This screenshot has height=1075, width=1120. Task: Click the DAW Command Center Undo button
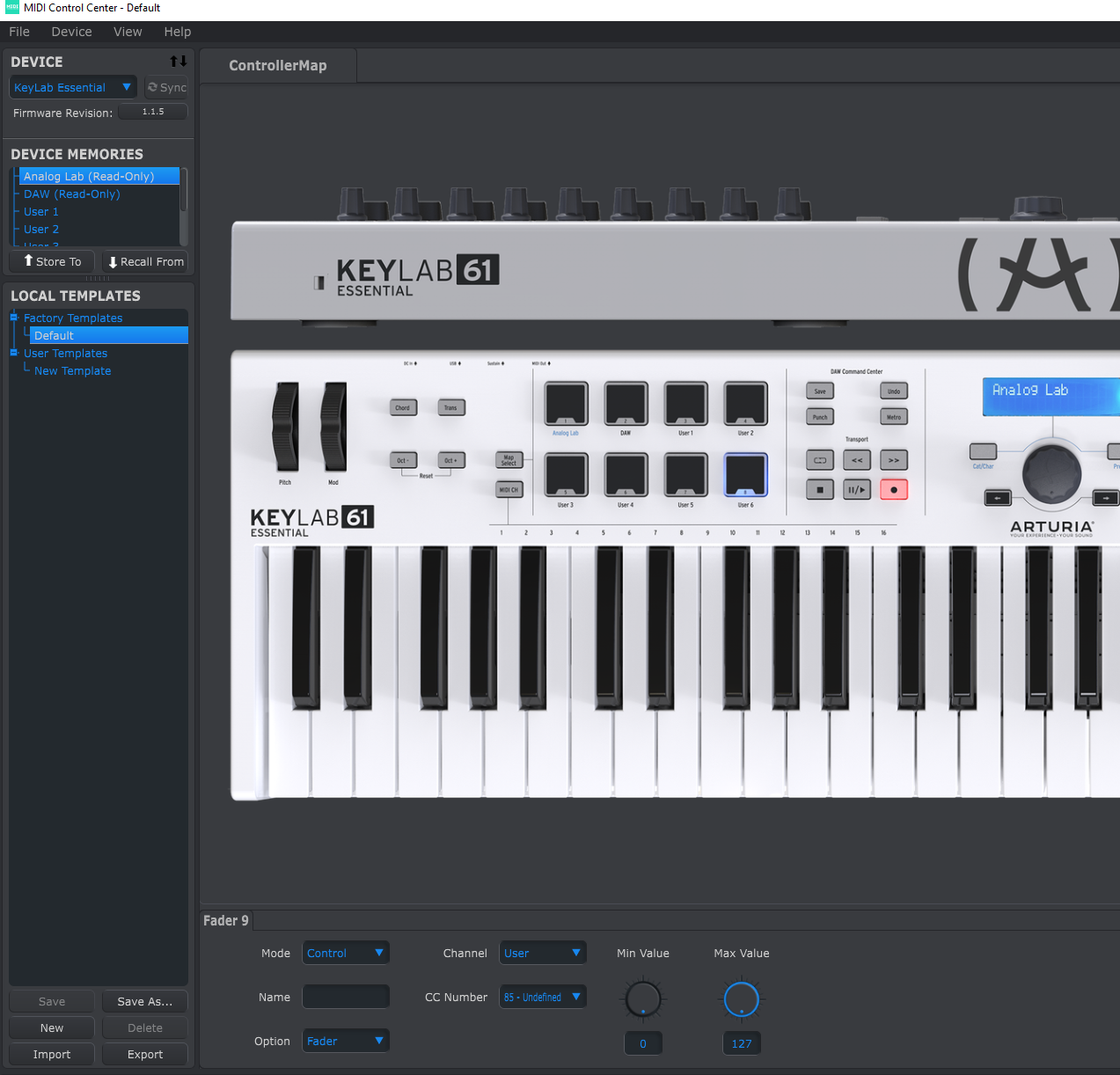[x=894, y=391]
